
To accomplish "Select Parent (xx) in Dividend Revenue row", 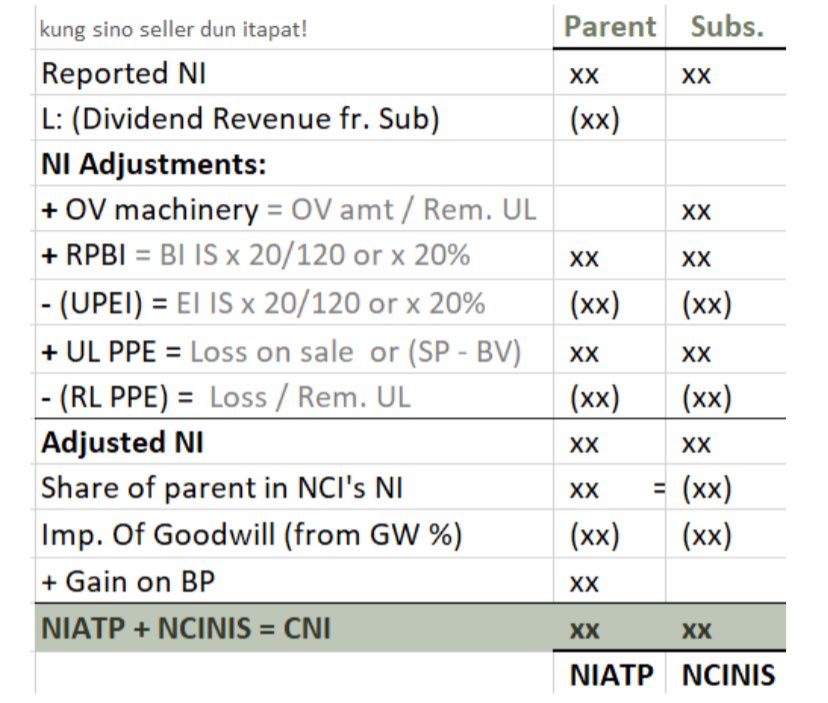I will click(609, 119).
